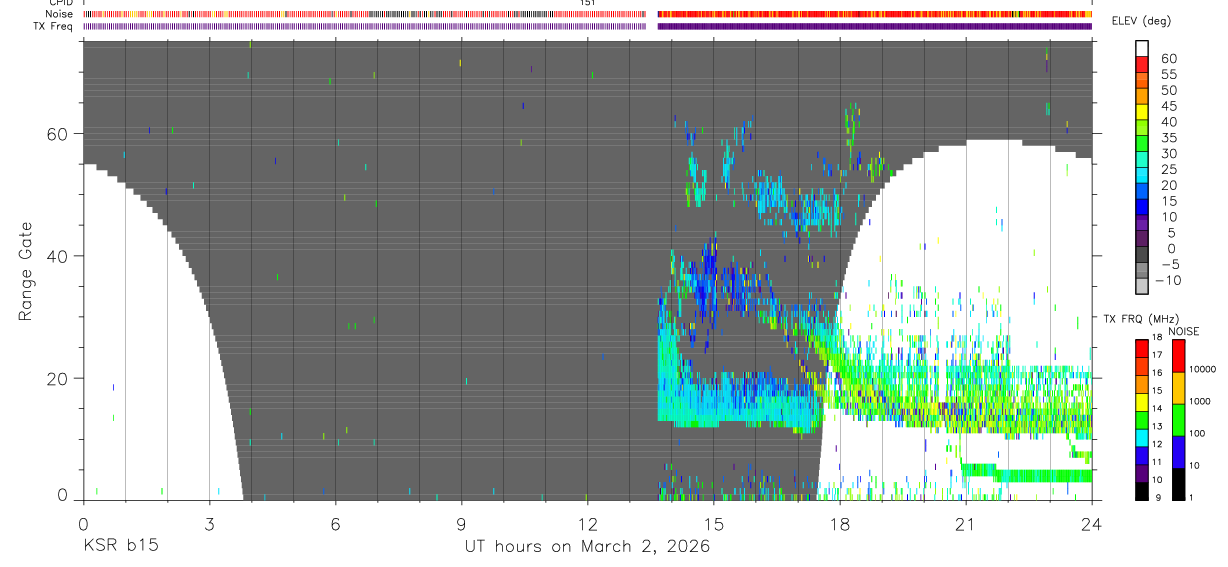Click the "ELEV (deg)" colorbar title
This screenshot has width=1228, height=567.
(1141, 21)
